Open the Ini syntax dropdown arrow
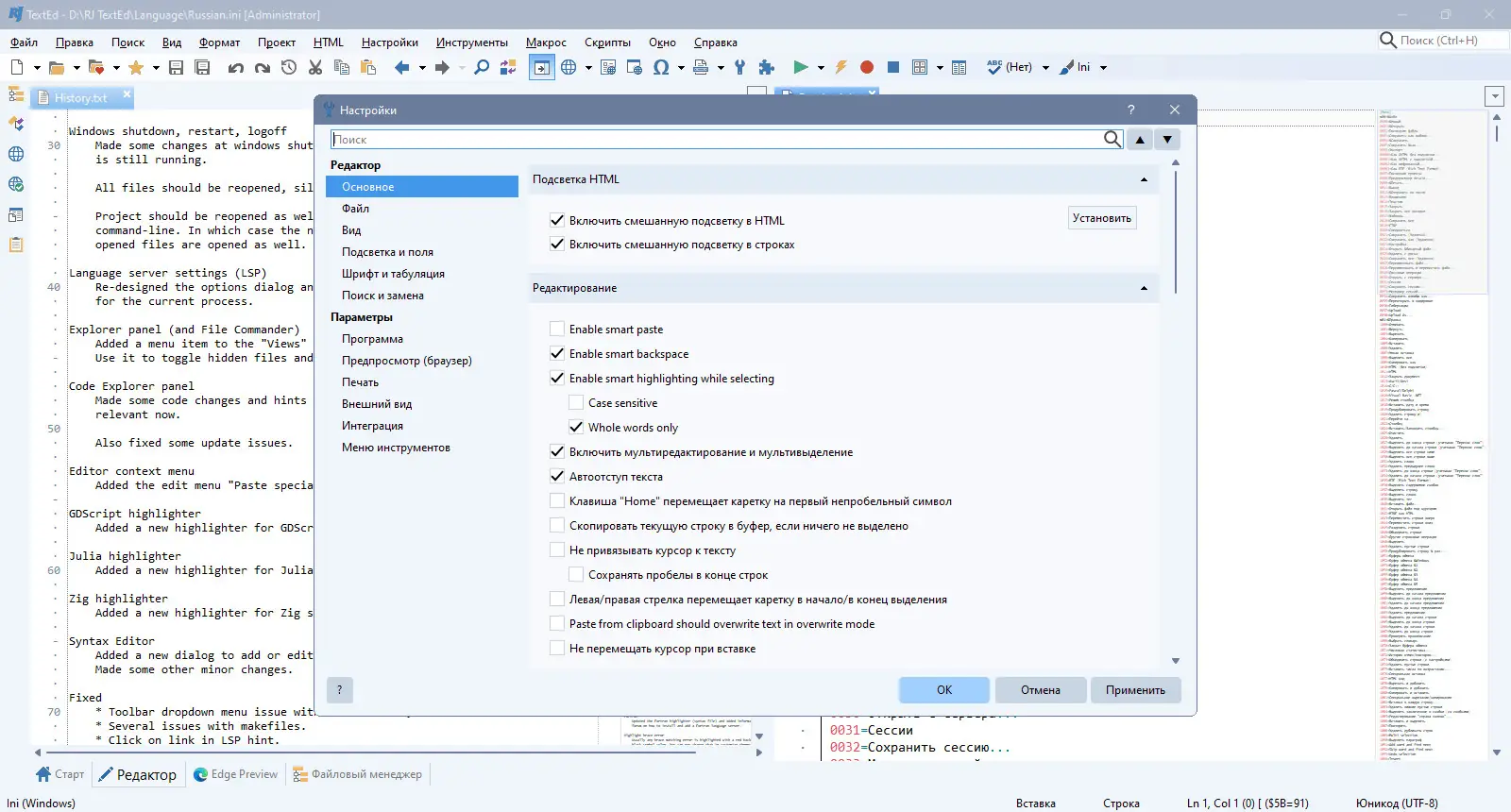The image size is (1511, 812). 1103,67
